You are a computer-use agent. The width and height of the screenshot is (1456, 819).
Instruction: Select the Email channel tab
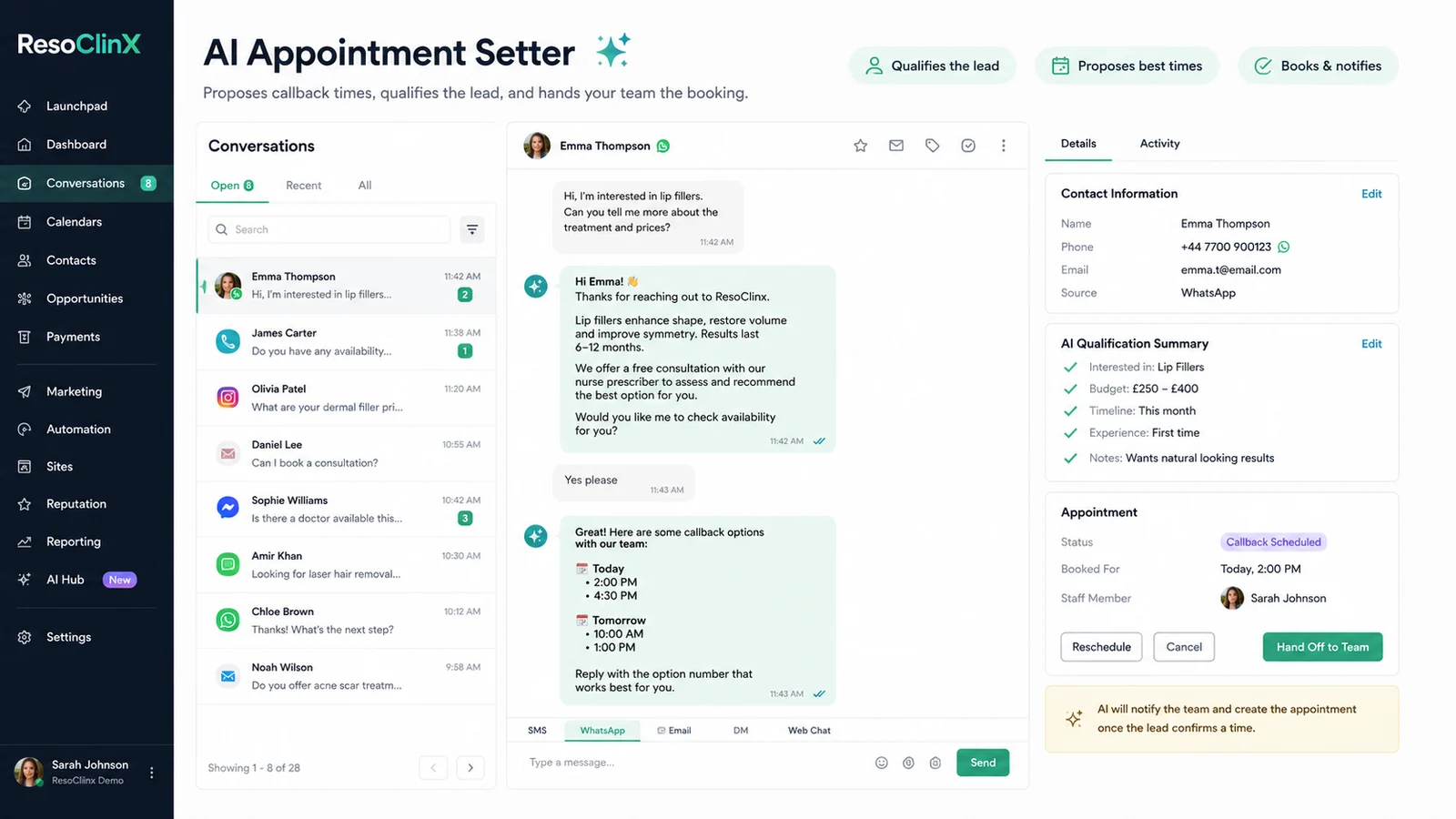point(674,731)
